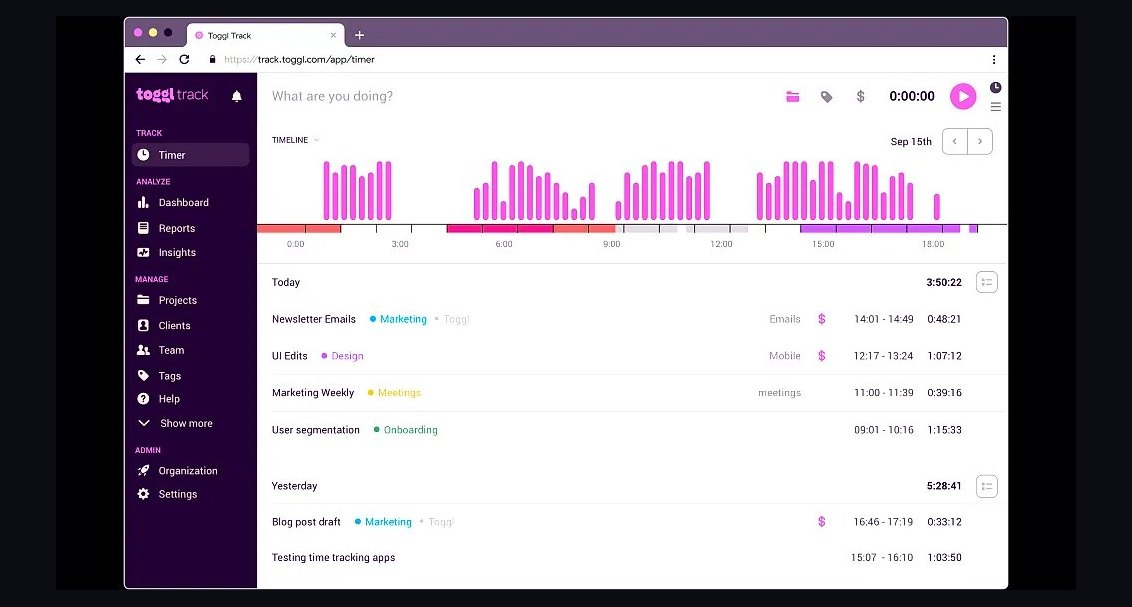Viewport: 1132px width, 607px height.
Task: Expand Show more in sidebar
Action: point(175,424)
